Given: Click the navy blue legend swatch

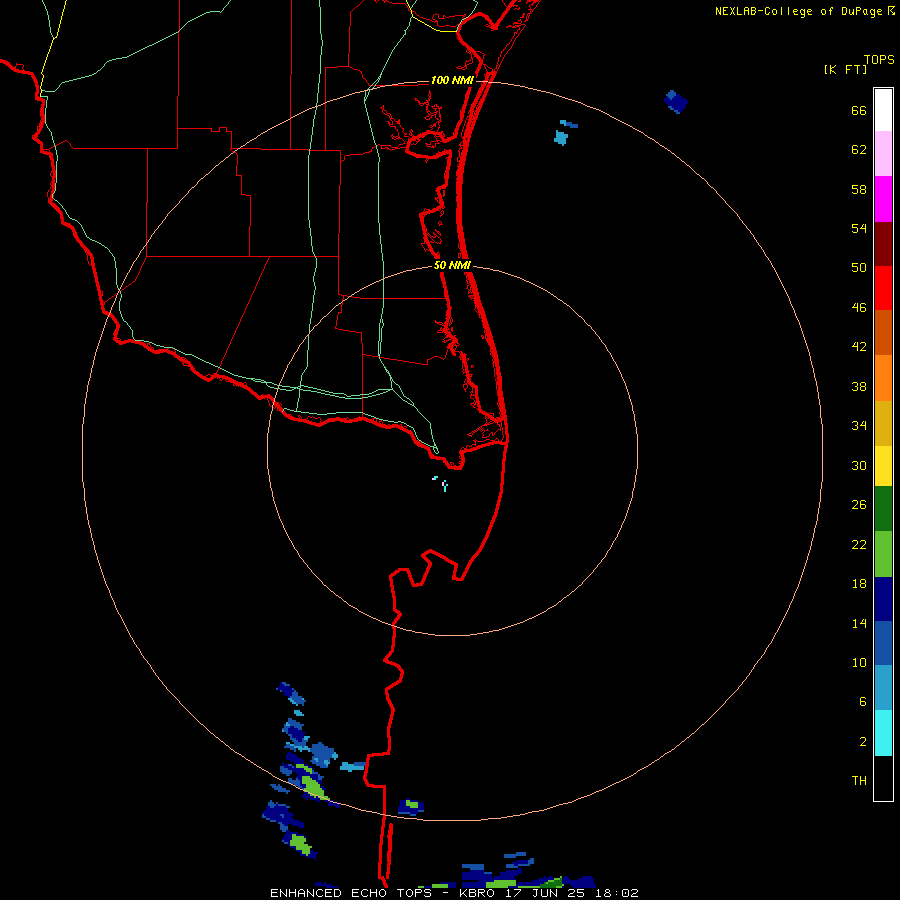Looking at the screenshot, I should pos(883,599).
